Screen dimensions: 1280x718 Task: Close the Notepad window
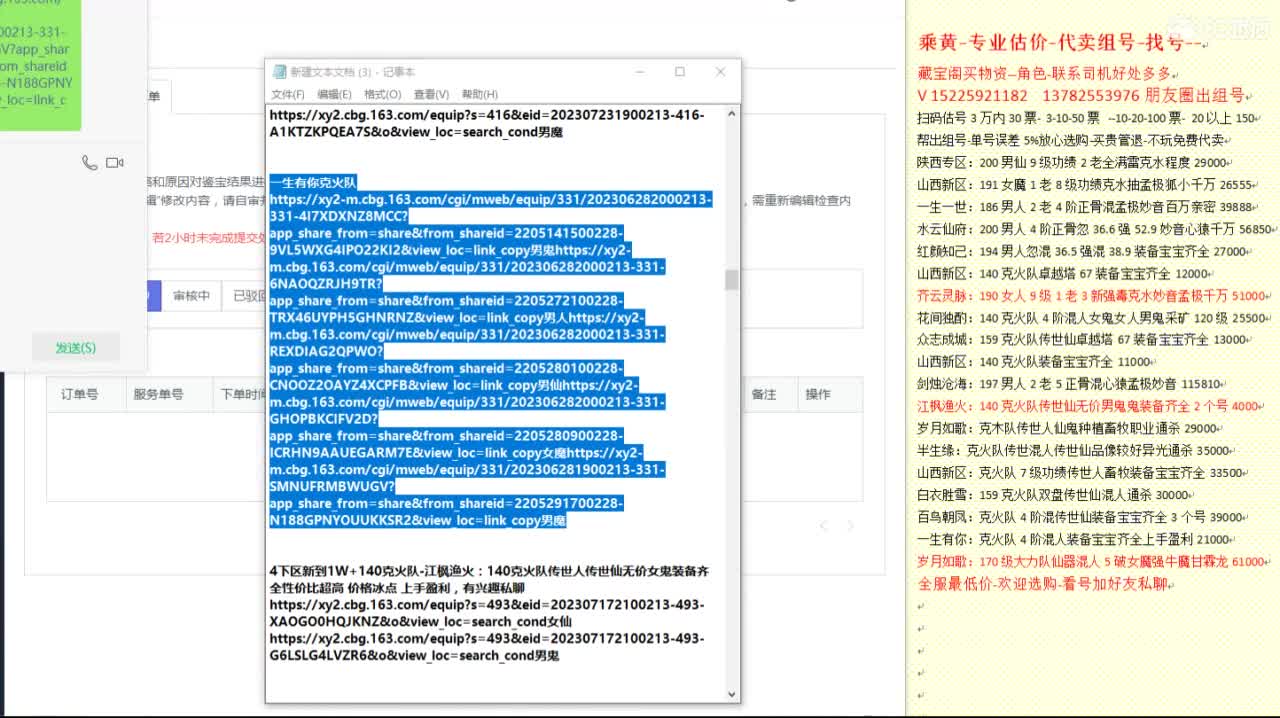(720, 72)
